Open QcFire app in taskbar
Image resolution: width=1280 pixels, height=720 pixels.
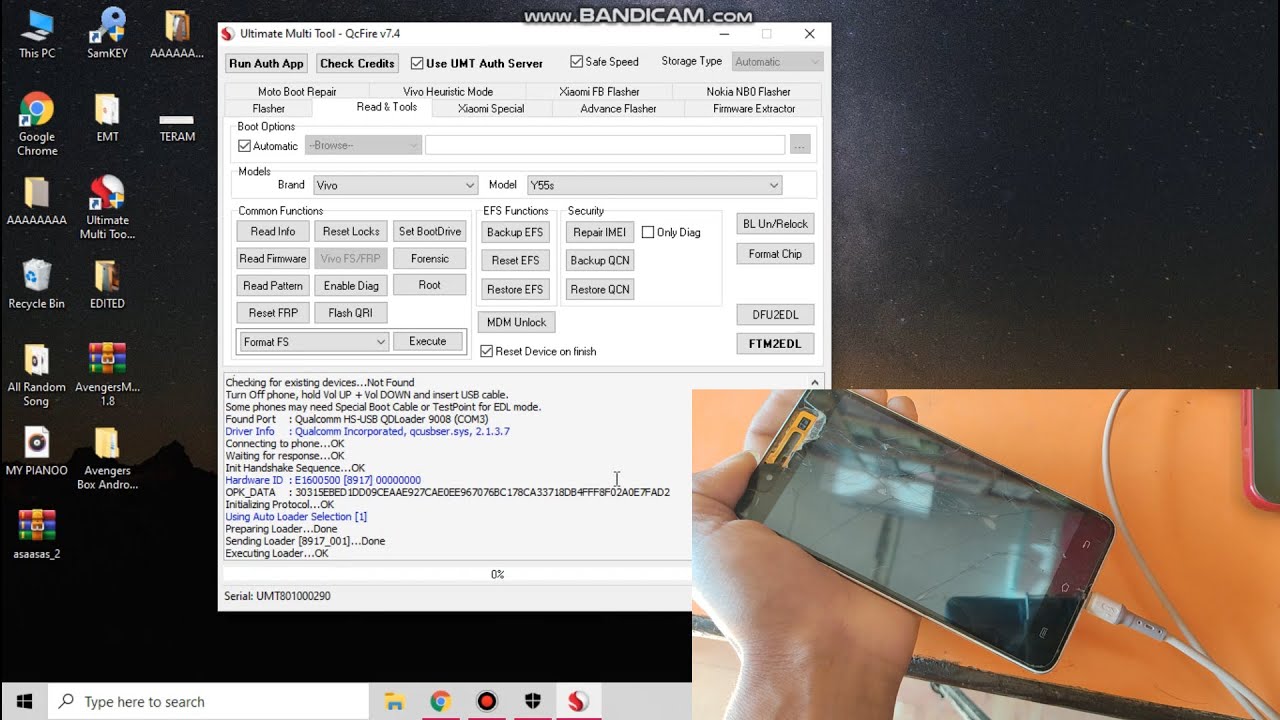pos(578,701)
